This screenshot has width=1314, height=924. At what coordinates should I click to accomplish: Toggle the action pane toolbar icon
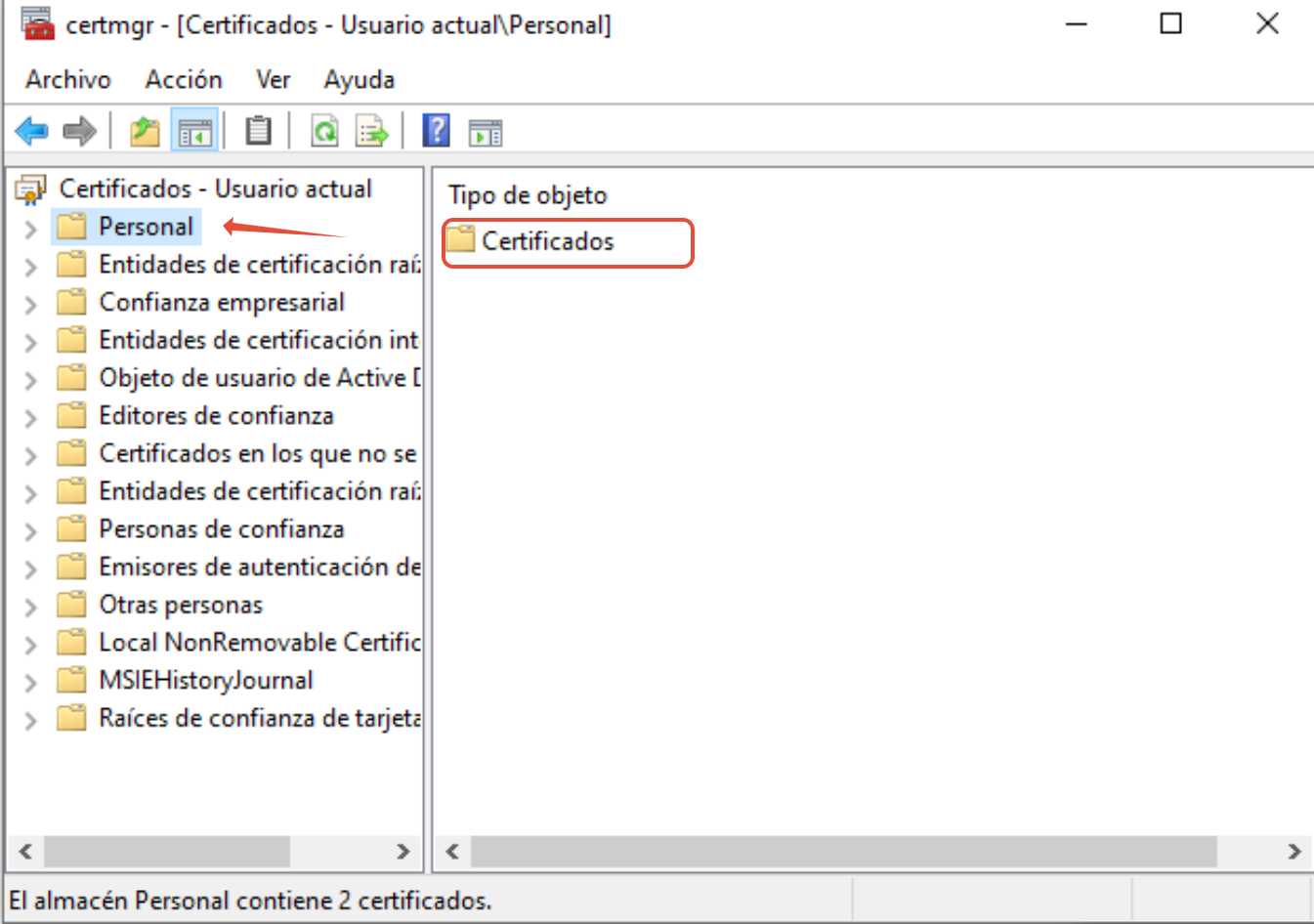485,131
